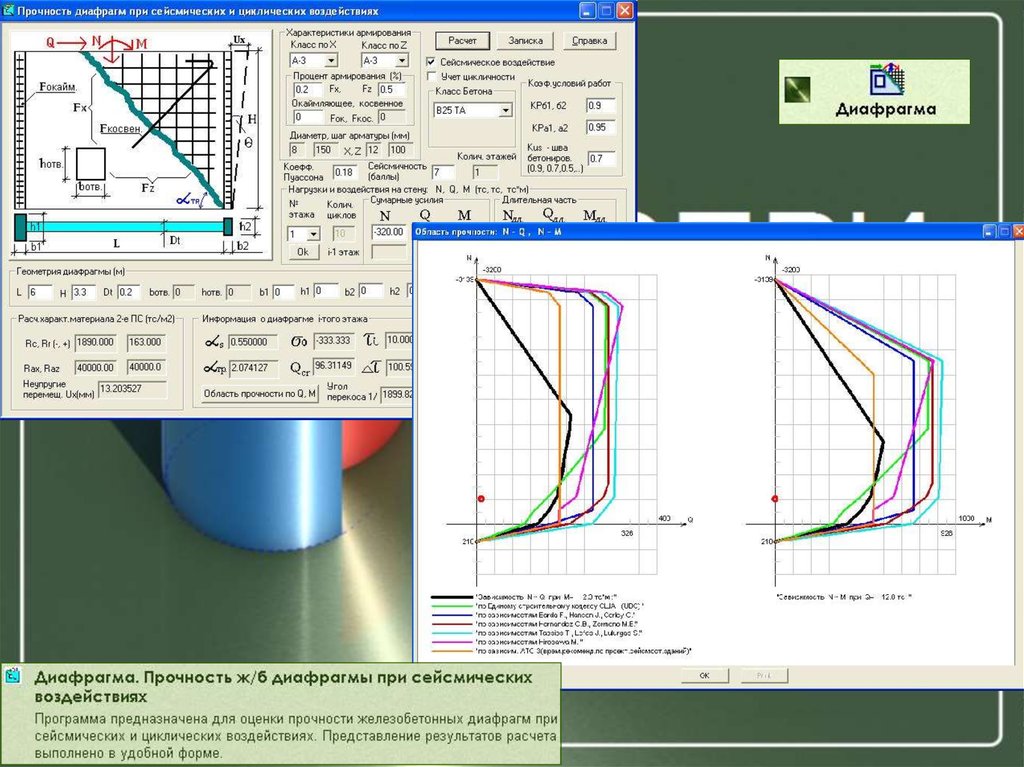The width and height of the screenshot is (1024, 767).
Task: Click the Область прочности по Q, M button
Action: tap(259, 394)
